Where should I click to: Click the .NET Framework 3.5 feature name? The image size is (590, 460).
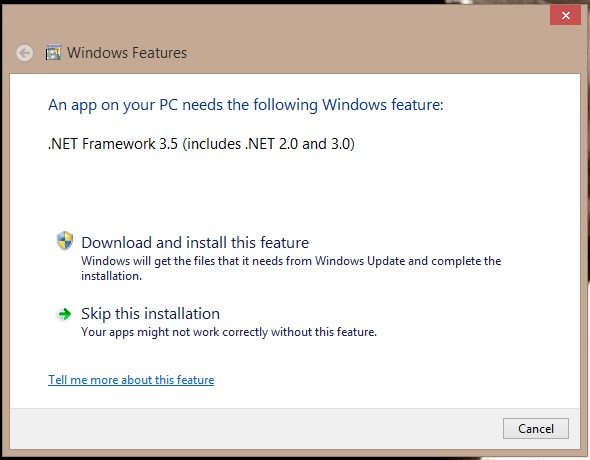coord(113,144)
